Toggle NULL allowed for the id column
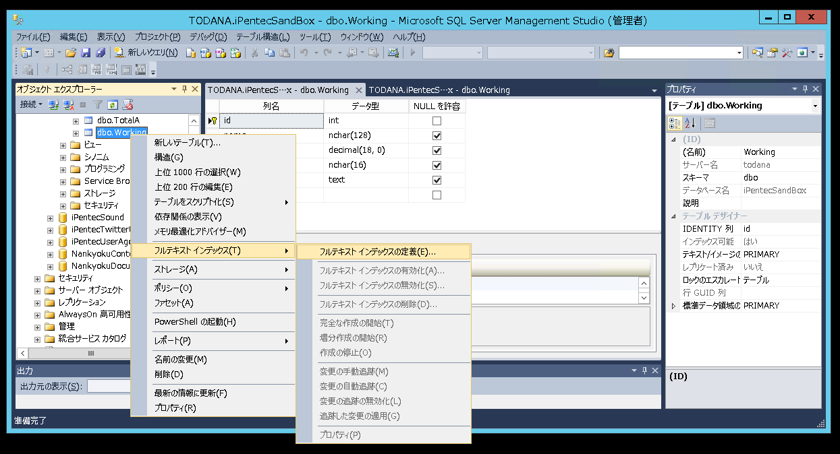 437,121
